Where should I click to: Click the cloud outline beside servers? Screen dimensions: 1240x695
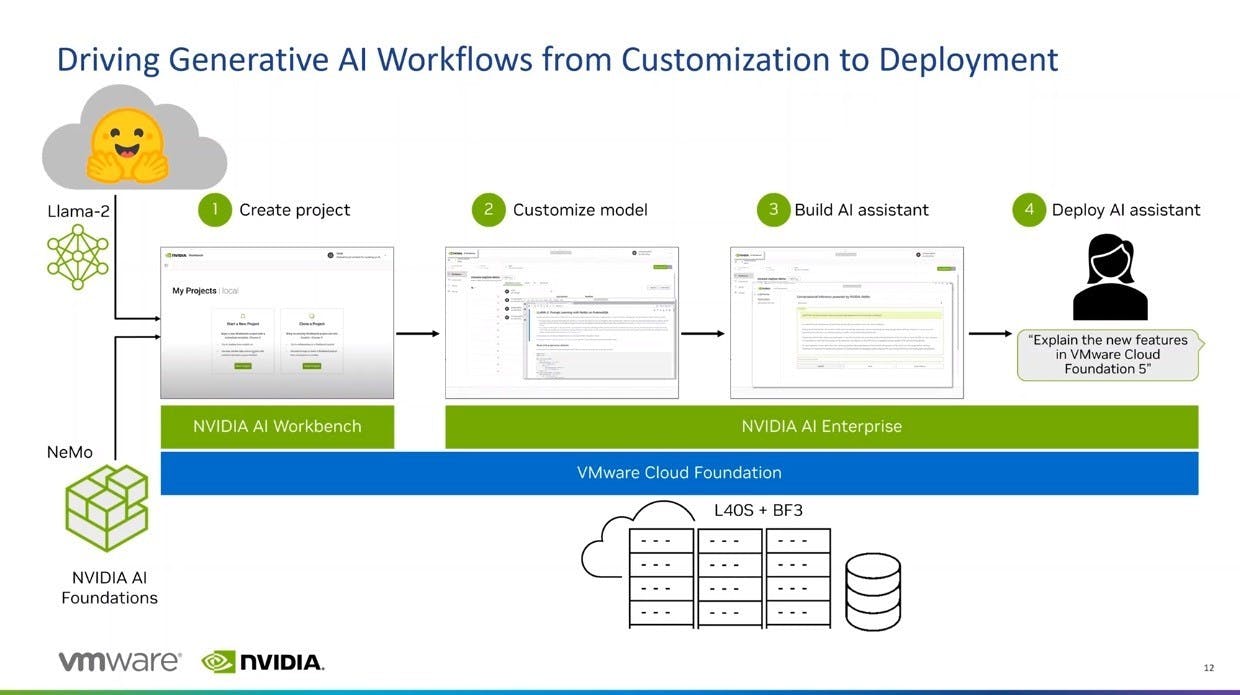pos(607,549)
